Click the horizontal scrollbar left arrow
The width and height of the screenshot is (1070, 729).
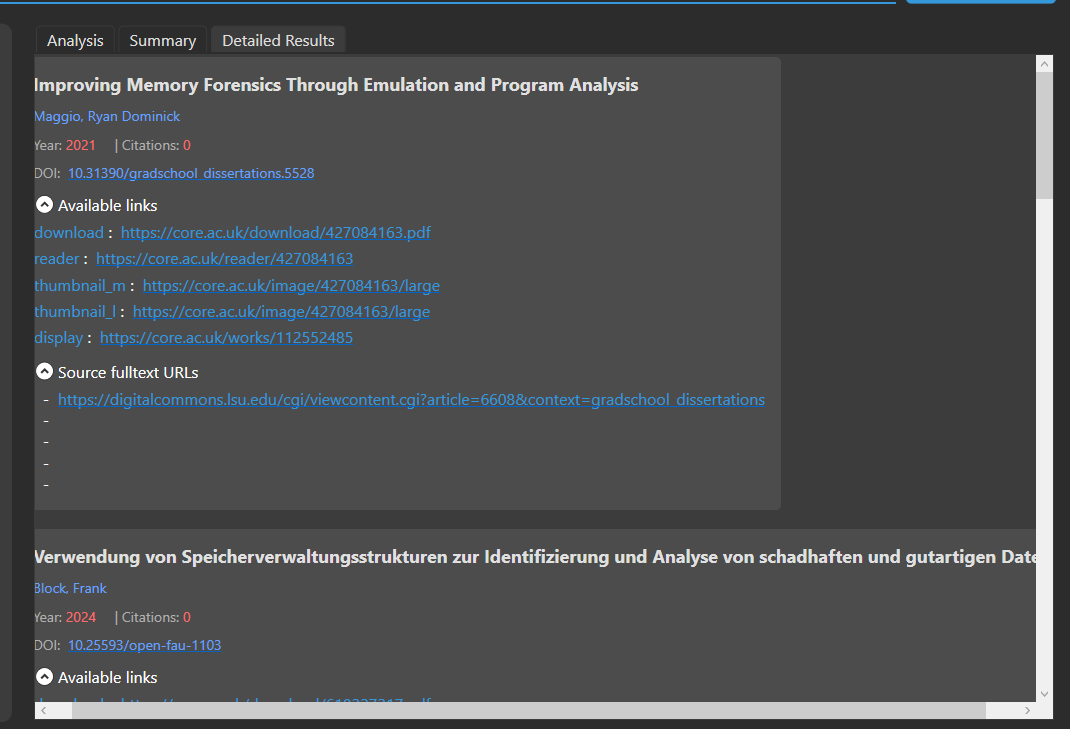coord(43,710)
